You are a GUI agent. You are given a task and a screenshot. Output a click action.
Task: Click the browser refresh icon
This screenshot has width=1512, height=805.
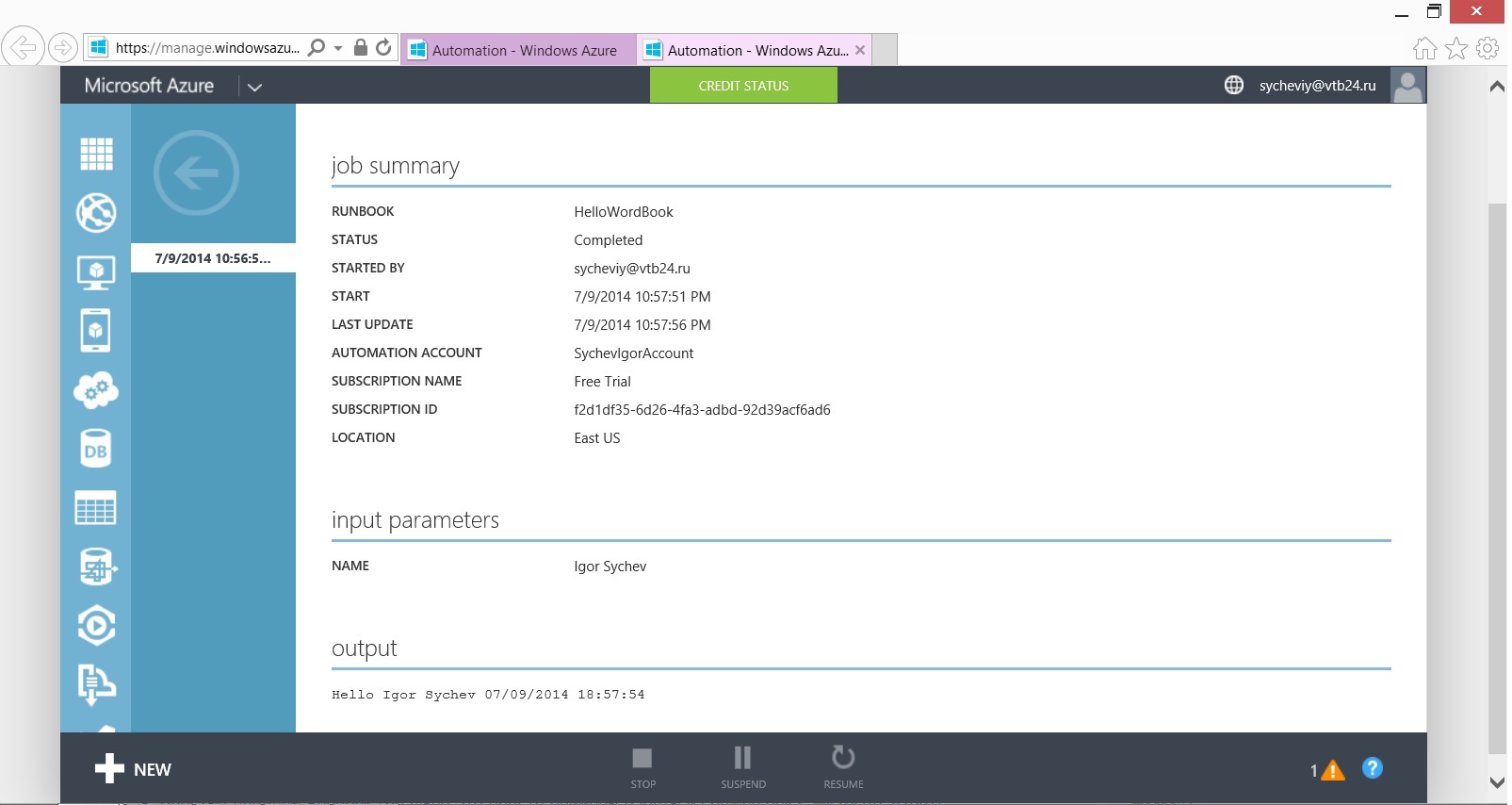pos(383,47)
